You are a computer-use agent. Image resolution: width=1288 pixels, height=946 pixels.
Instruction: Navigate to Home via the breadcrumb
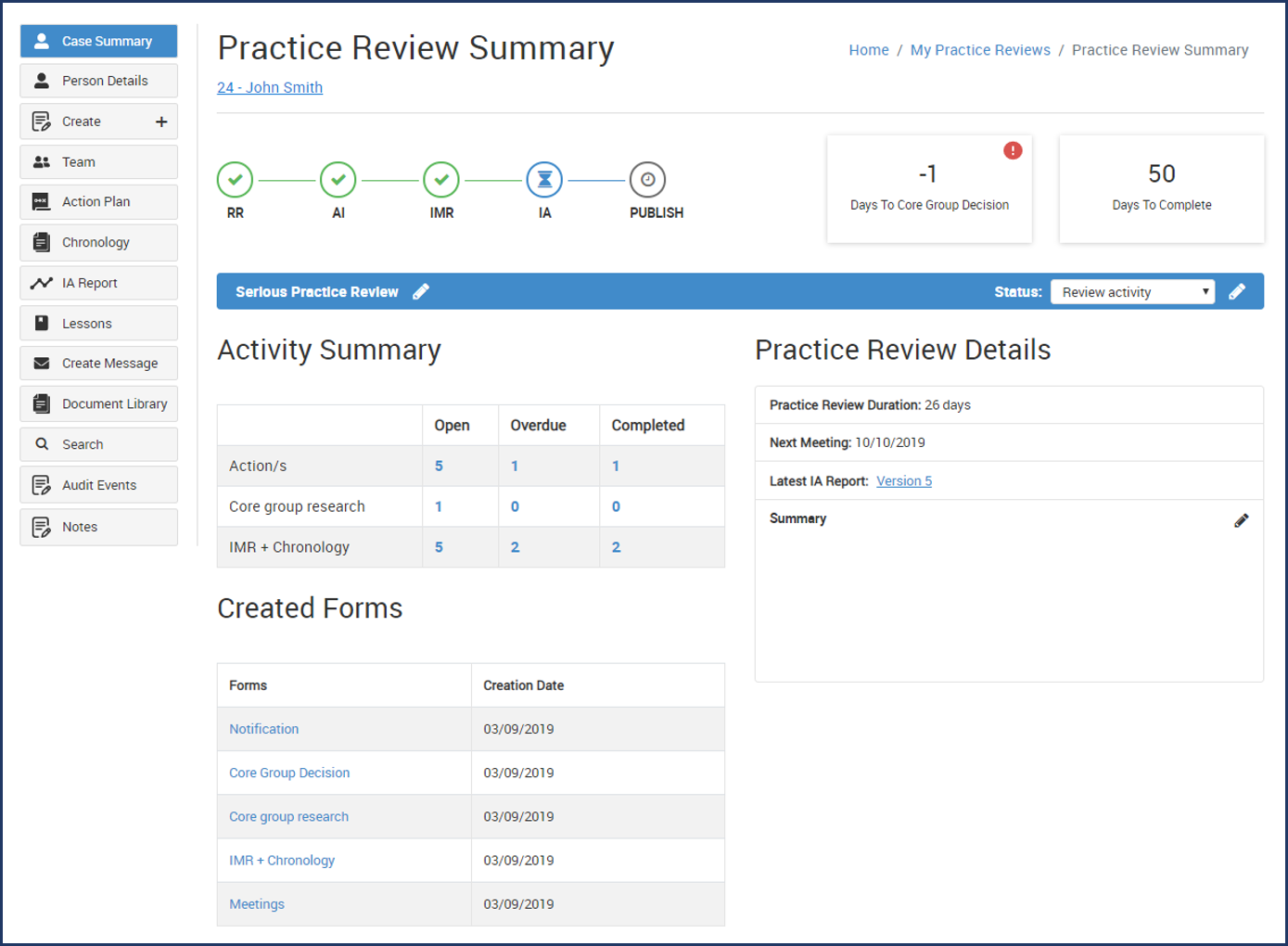pos(868,49)
